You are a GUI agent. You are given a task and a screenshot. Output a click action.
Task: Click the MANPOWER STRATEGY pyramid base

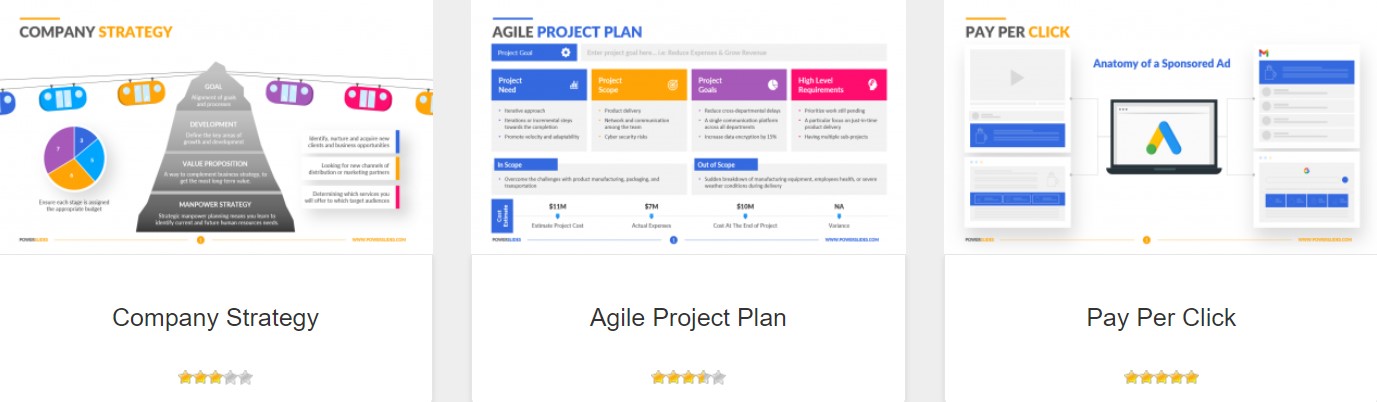213,213
